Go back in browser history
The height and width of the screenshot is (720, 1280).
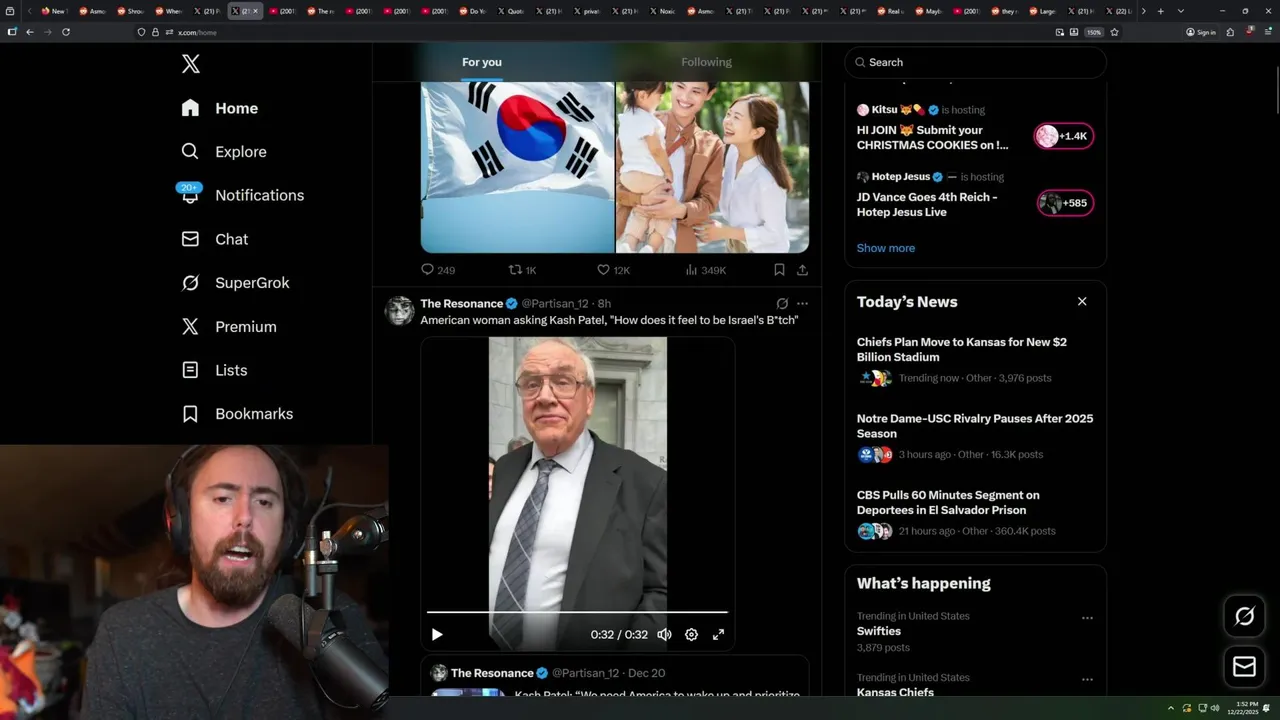pyautogui.click(x=30, y=32)
